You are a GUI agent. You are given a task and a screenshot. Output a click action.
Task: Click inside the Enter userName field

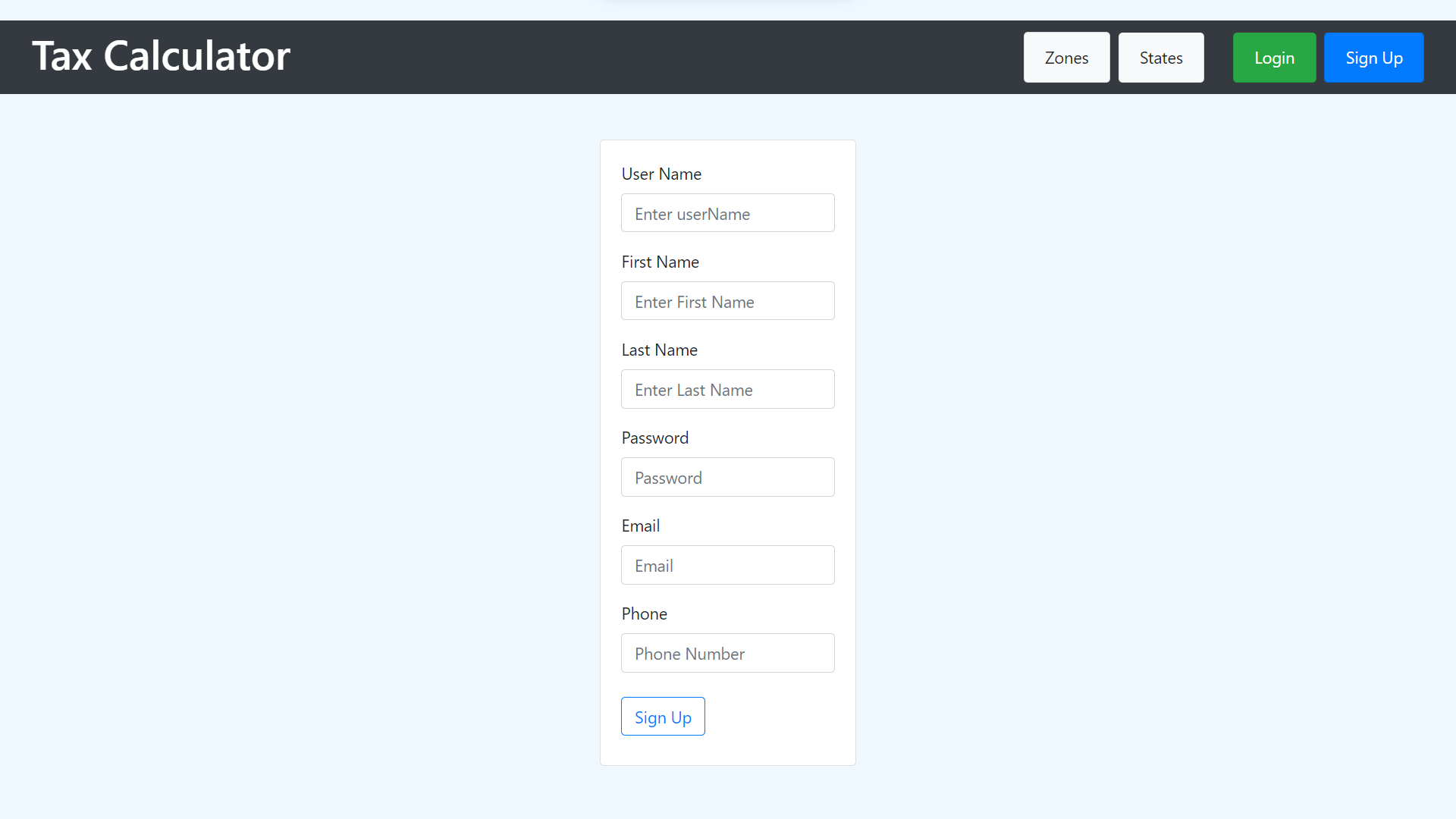(727, 213)
